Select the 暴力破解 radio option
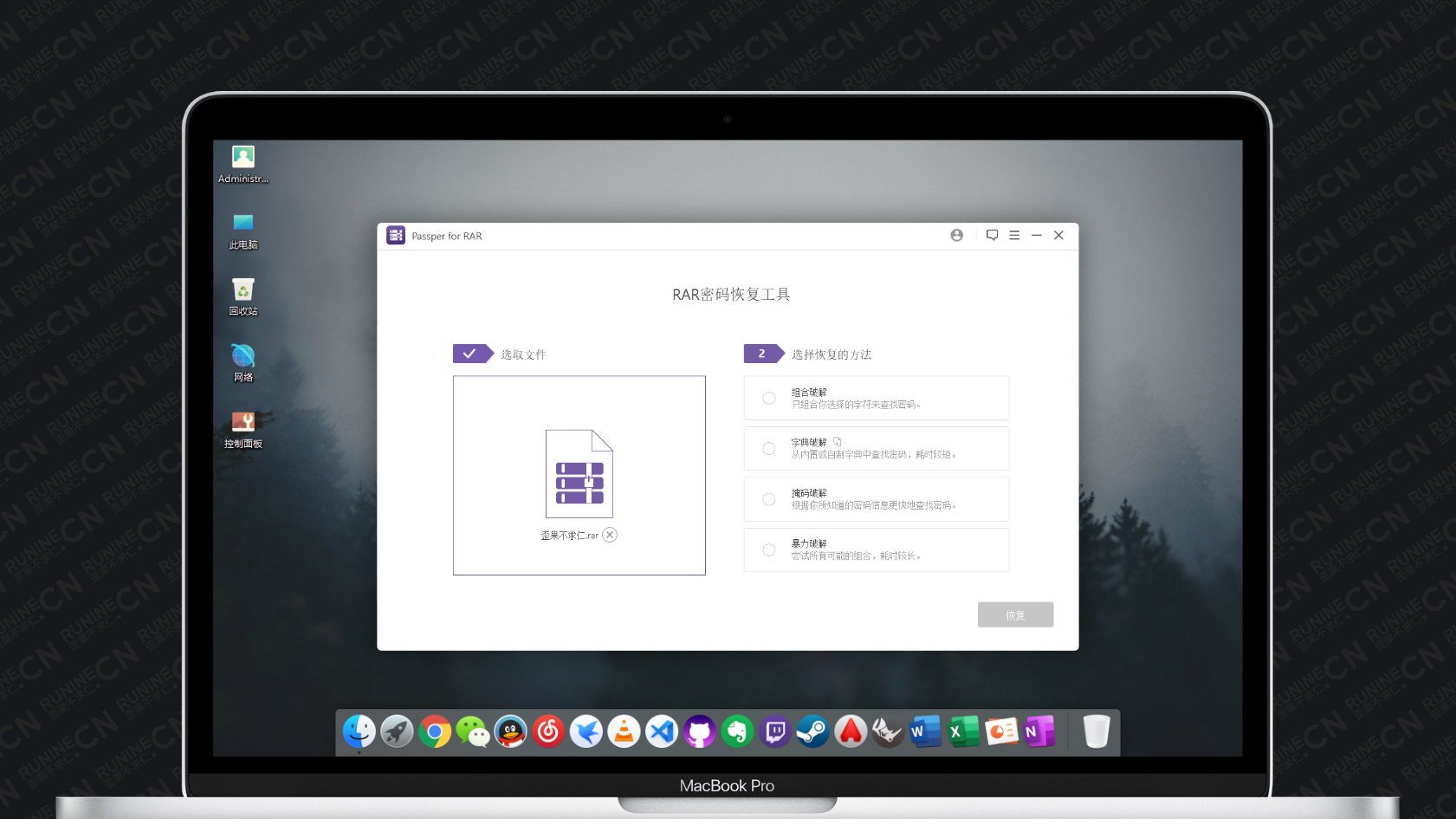Screen dimensions: 1456x819 (768, 549)
